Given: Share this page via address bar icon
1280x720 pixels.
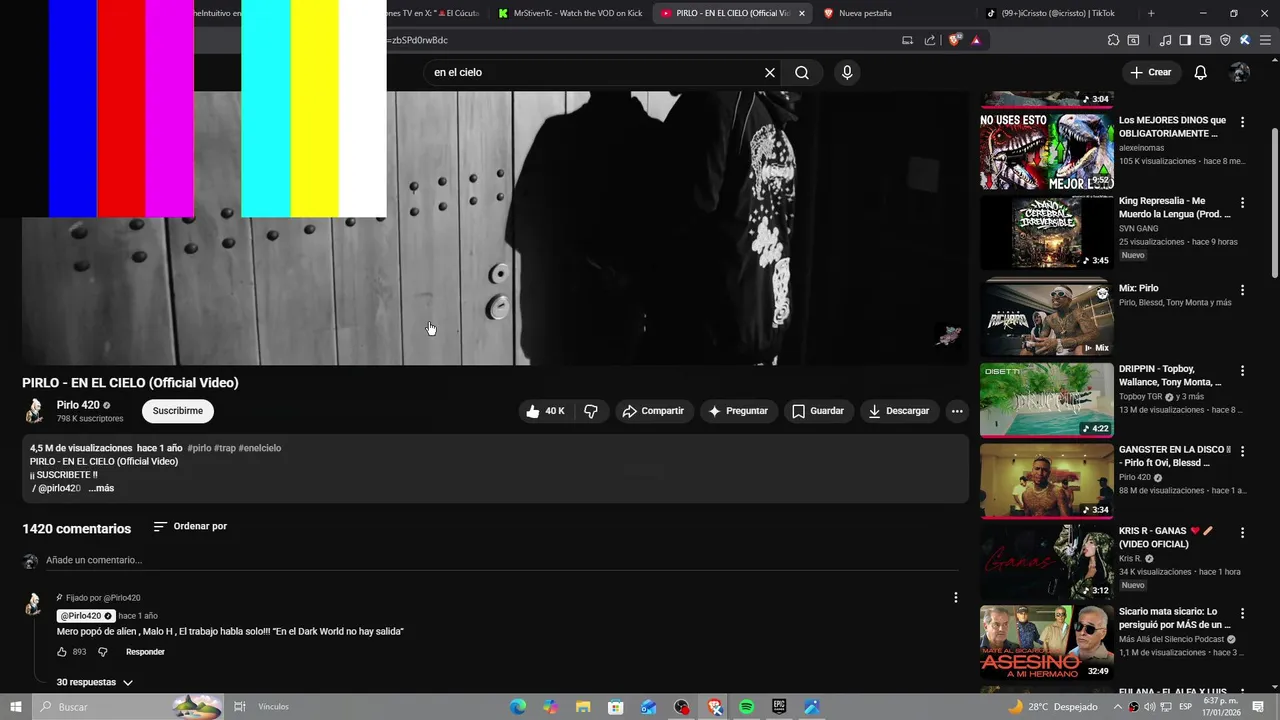Looking at the screenshot, I should 930,40.
